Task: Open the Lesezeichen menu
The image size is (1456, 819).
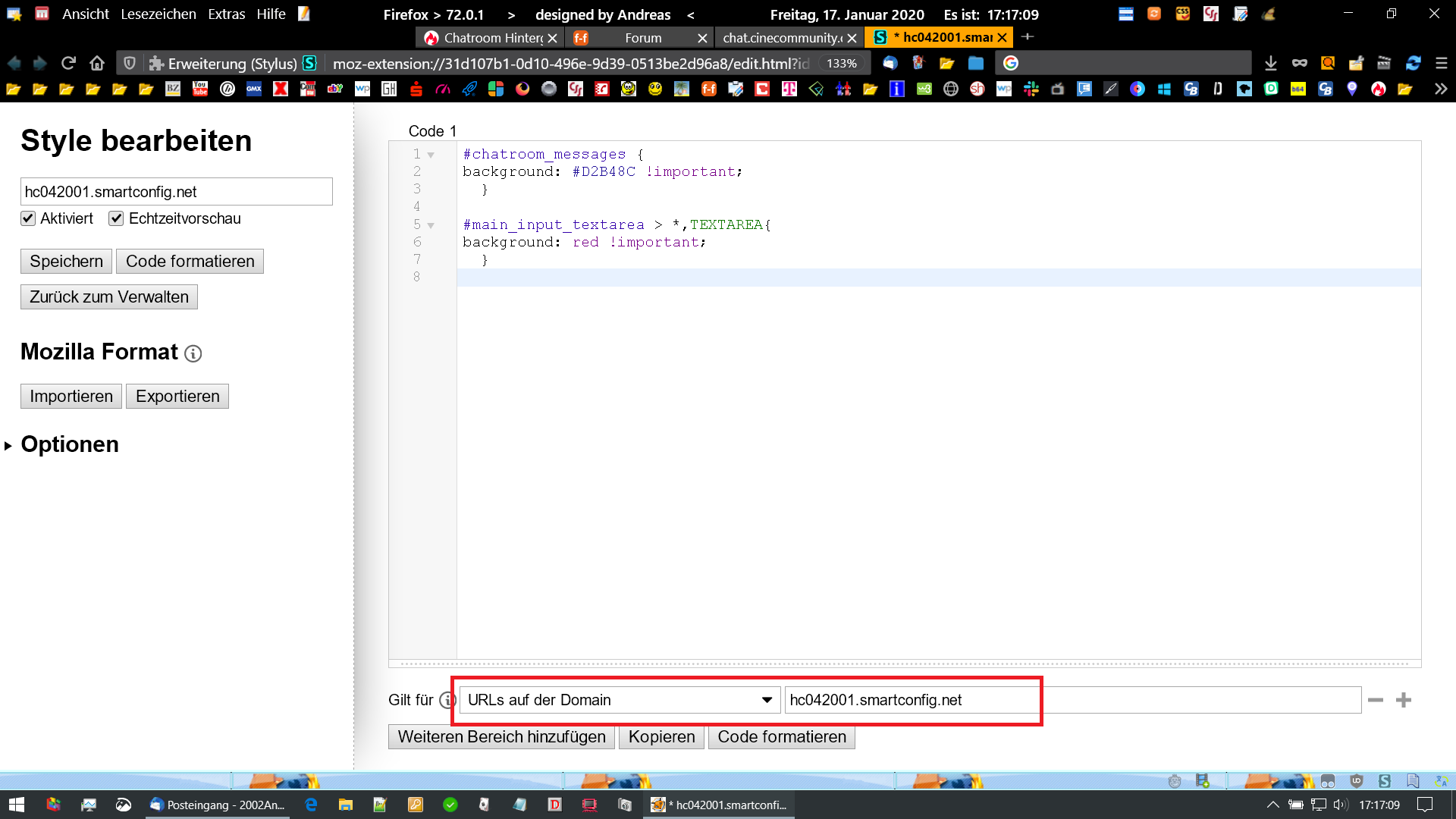Action: [x=158, y=14]
